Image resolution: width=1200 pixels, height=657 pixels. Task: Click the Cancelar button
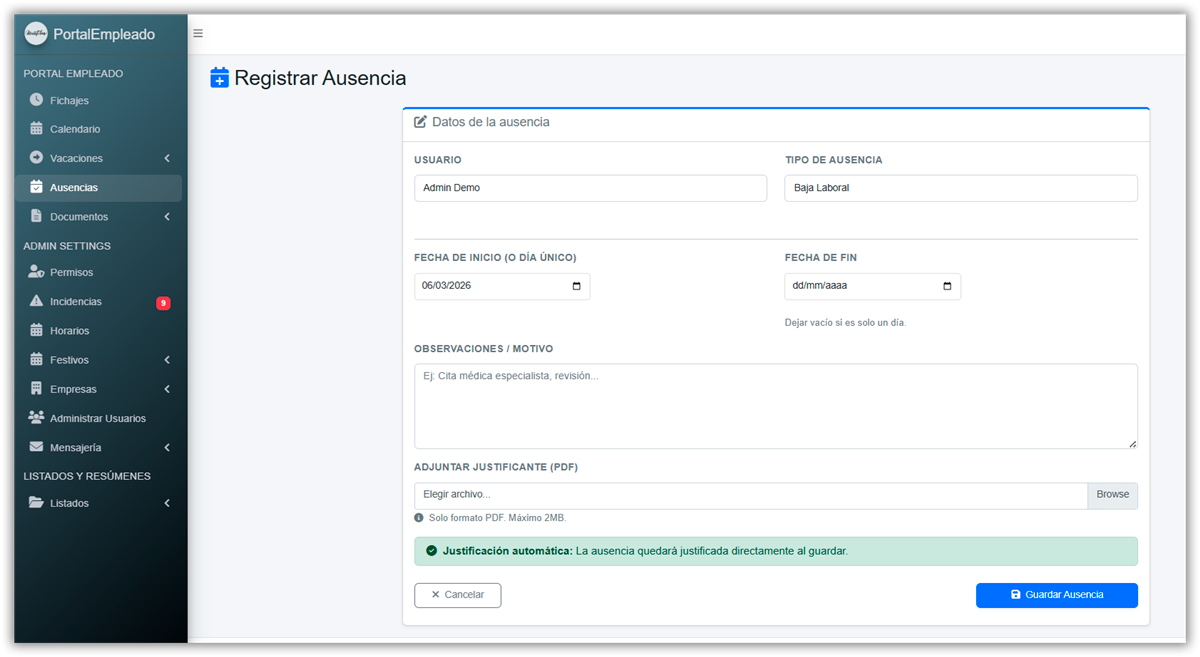(457, 595)
